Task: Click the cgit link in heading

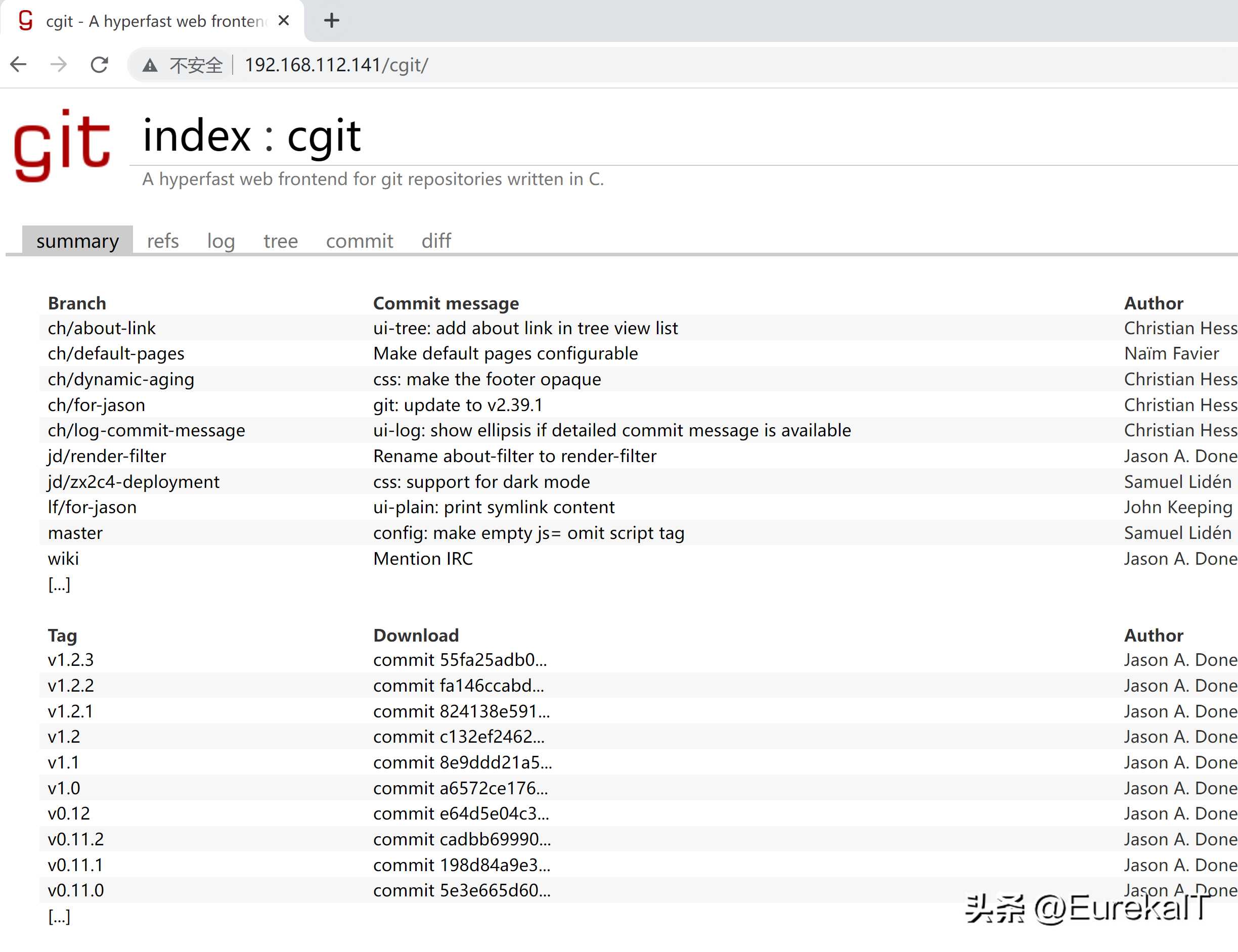Action: [324, 138]
